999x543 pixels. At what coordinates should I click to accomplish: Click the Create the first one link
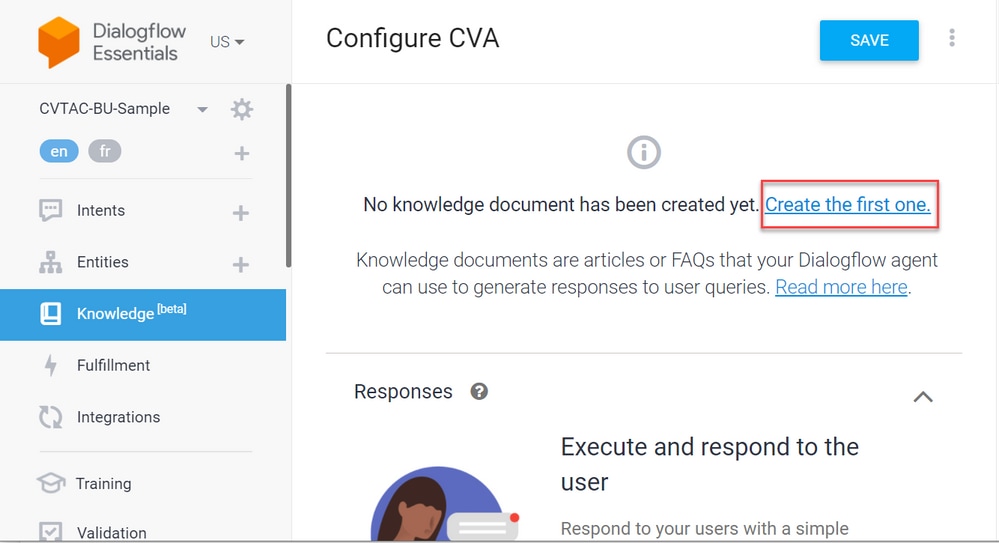pos(847,205)
